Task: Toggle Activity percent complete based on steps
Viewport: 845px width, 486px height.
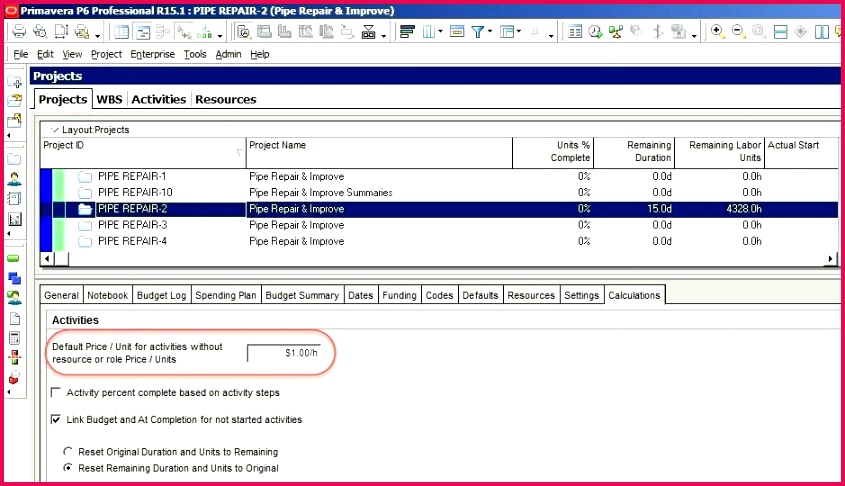Action: 56,392
